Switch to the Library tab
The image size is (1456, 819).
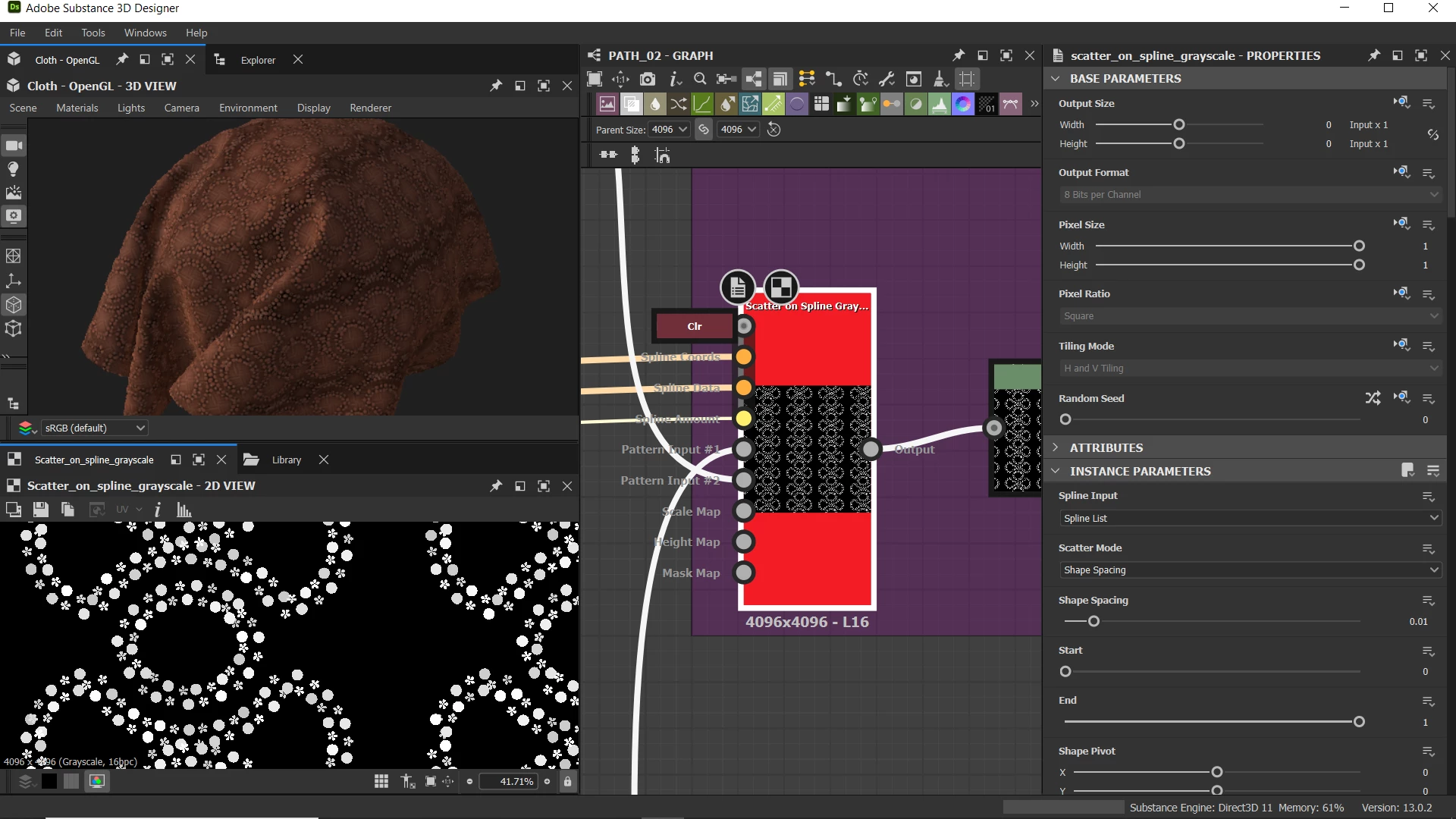click(x=286, y=460)
